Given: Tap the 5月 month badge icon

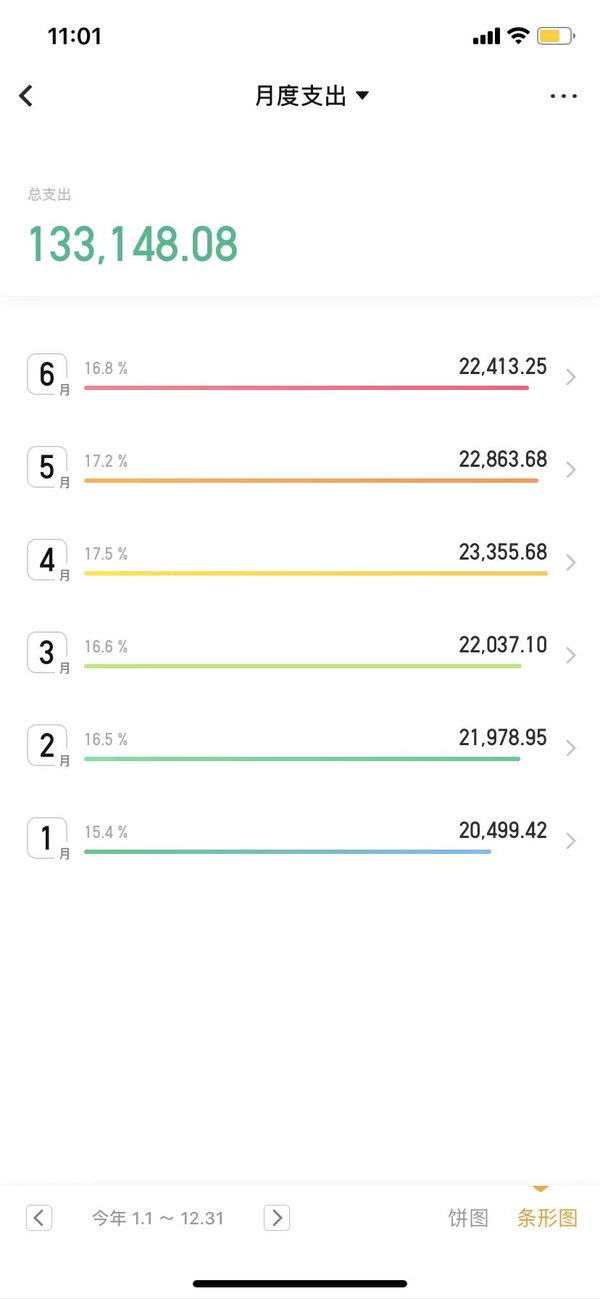Looking at the screenshot, I should coord(48,468).
